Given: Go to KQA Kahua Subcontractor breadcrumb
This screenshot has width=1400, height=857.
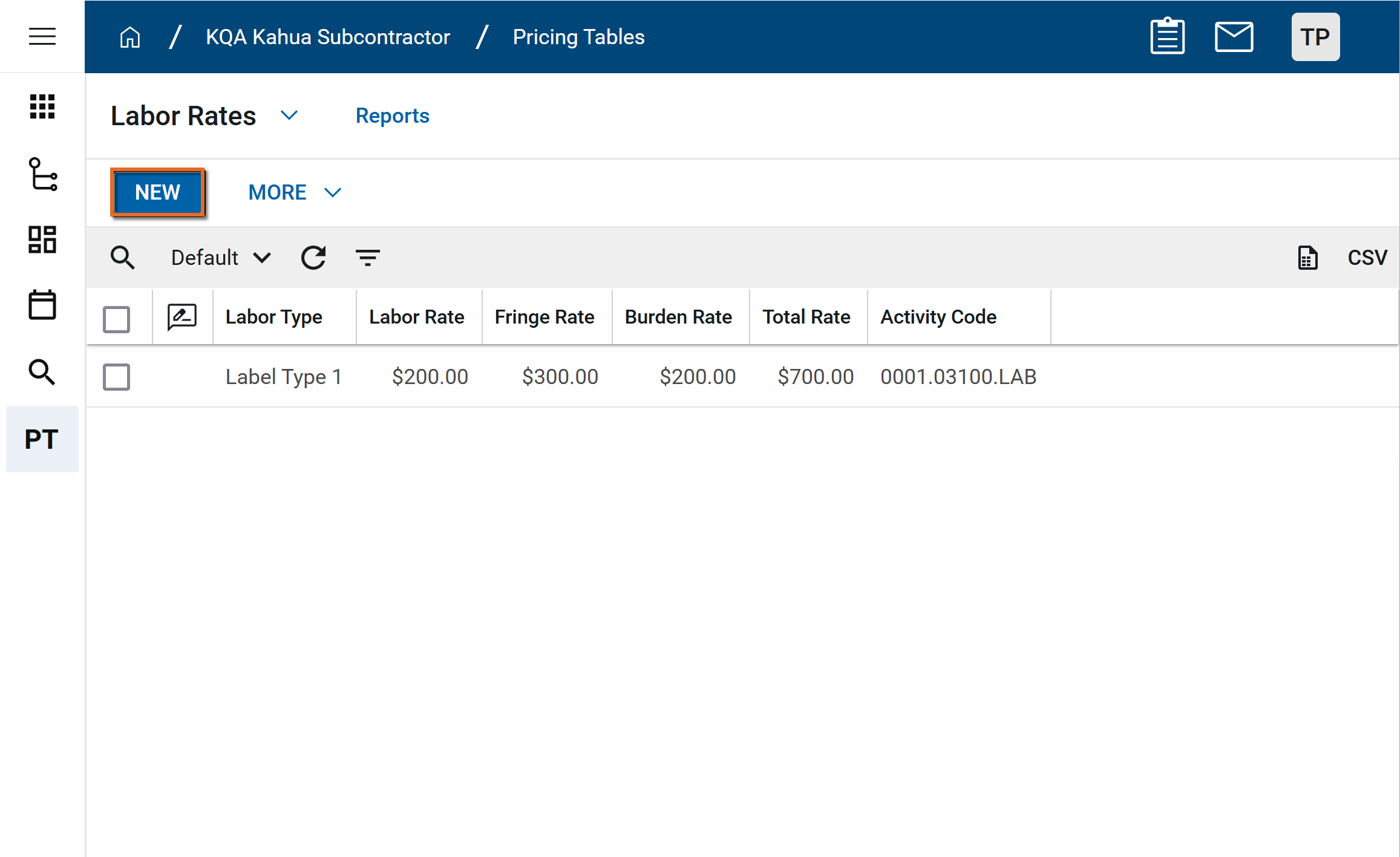Looking at the screenshot, I should tap(328, 37).
